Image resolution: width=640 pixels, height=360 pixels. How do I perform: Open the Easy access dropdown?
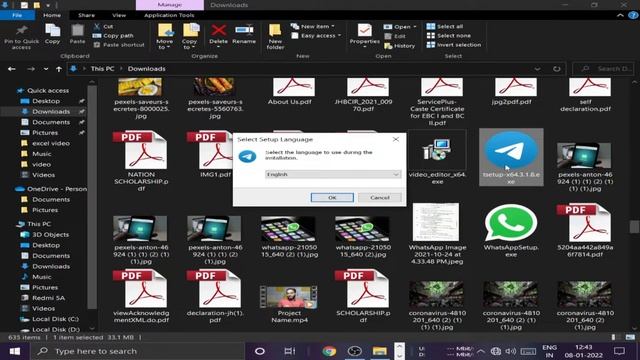(316, 36)
